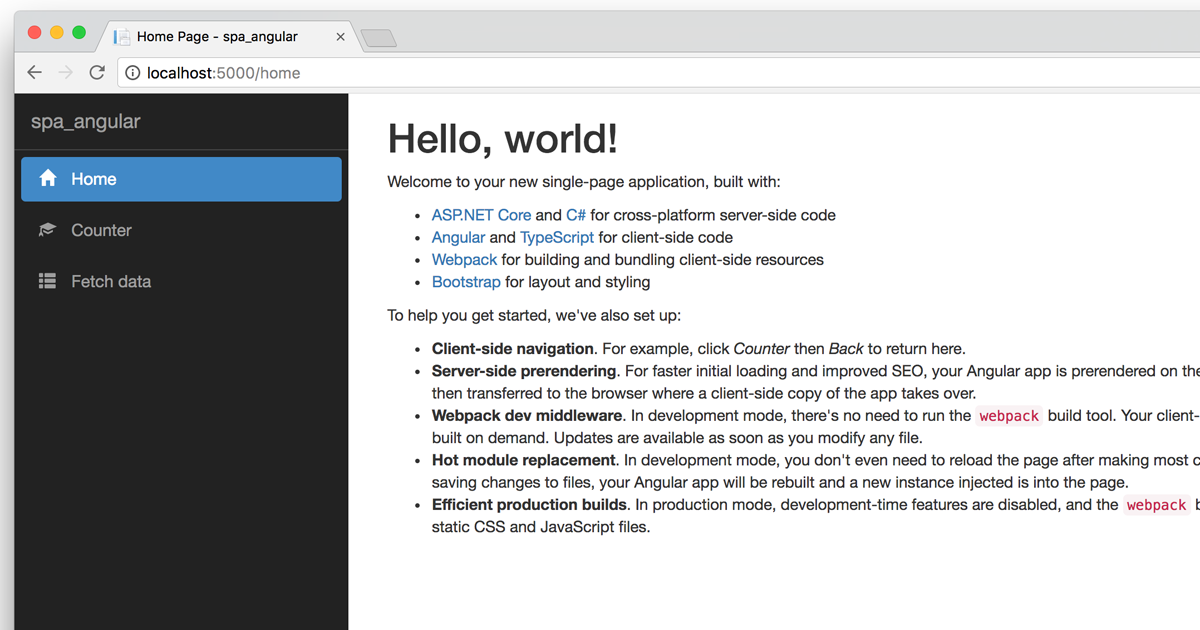Click the browser back arrow
Image resolution: width=1200 pixels, height=630 pixels.
[34, 72]
